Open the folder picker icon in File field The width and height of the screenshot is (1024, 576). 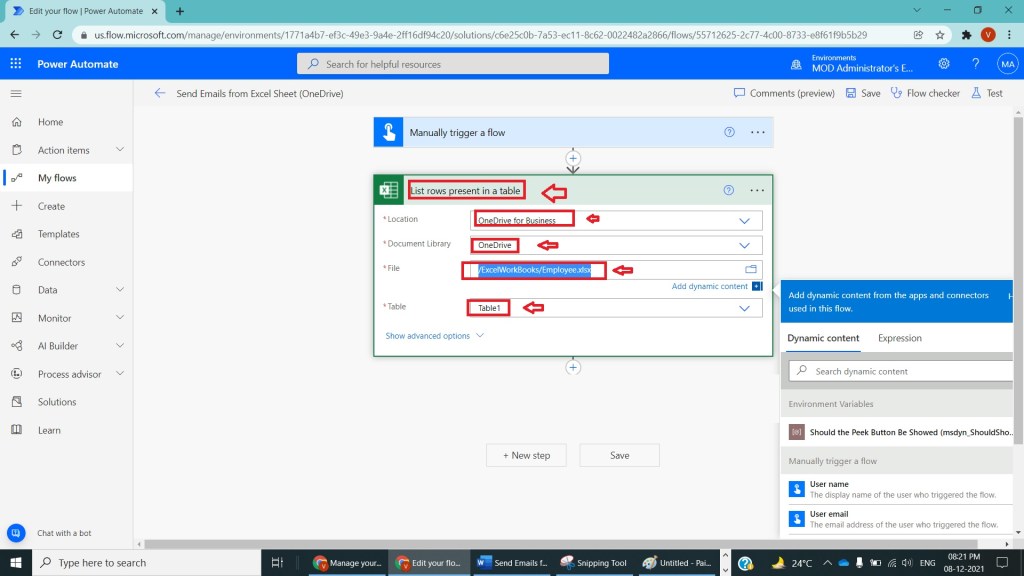click(x=751, y=270)
